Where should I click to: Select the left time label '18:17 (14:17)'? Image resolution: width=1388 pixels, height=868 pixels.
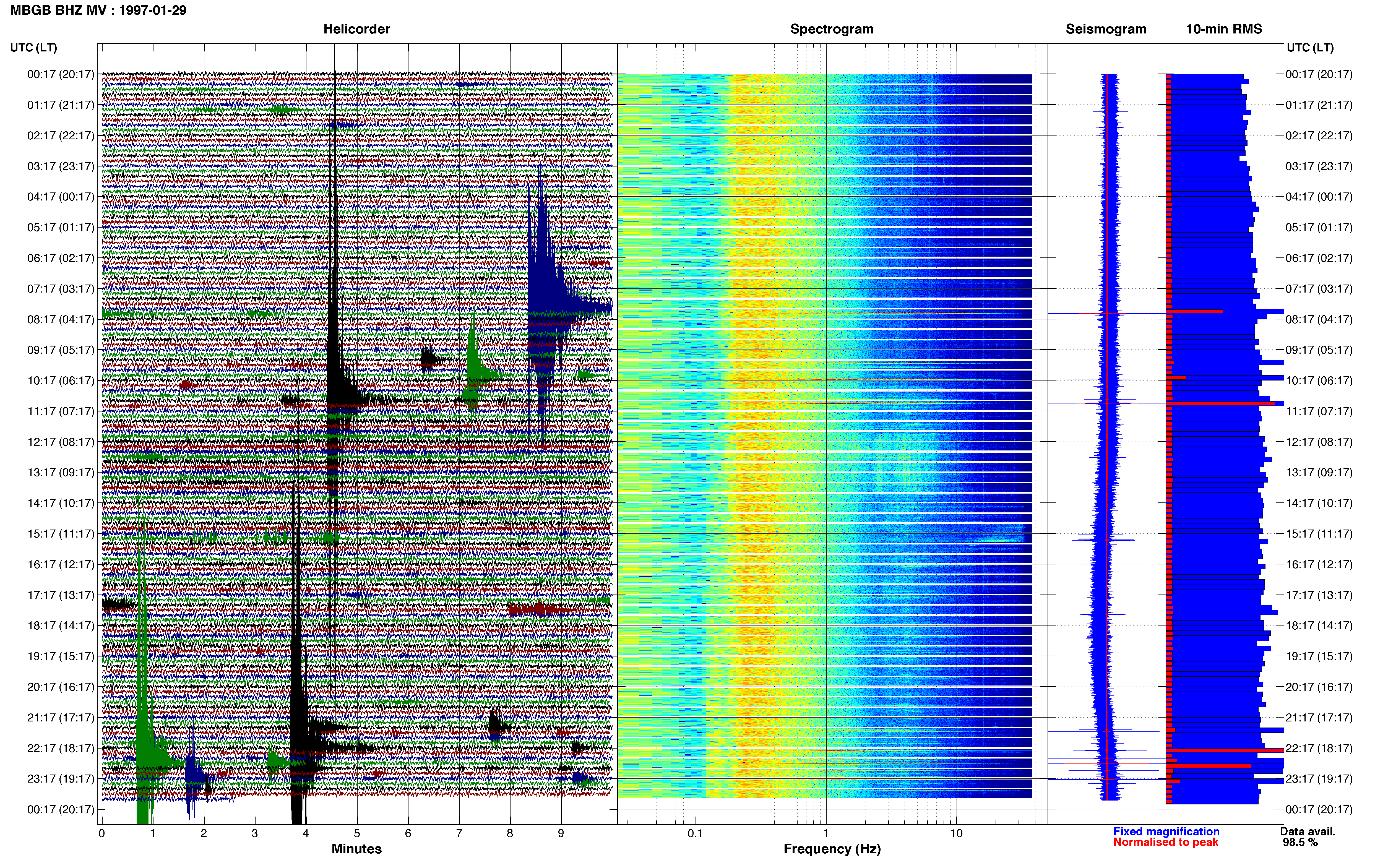click(61, 626)
